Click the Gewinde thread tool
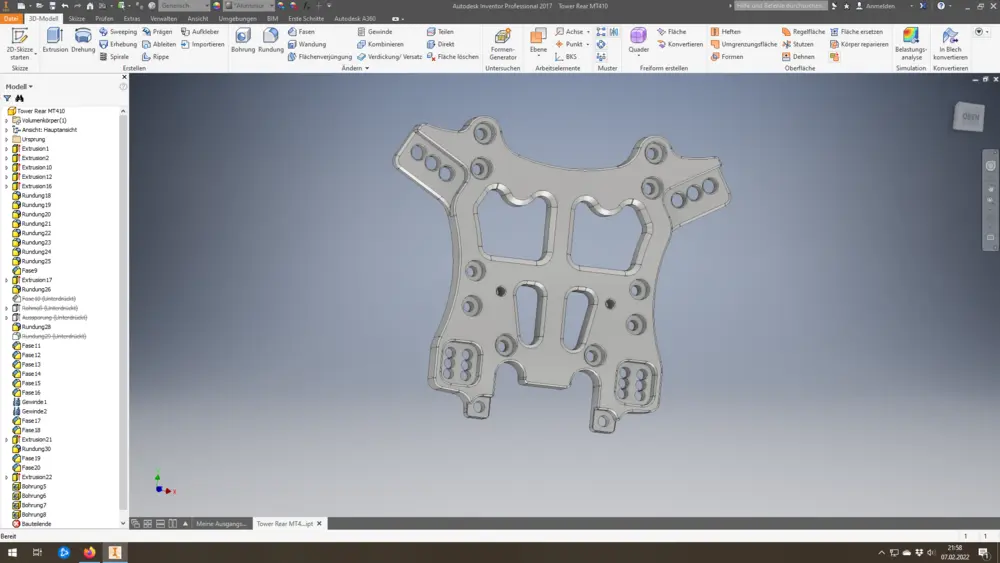 [374, 31]
